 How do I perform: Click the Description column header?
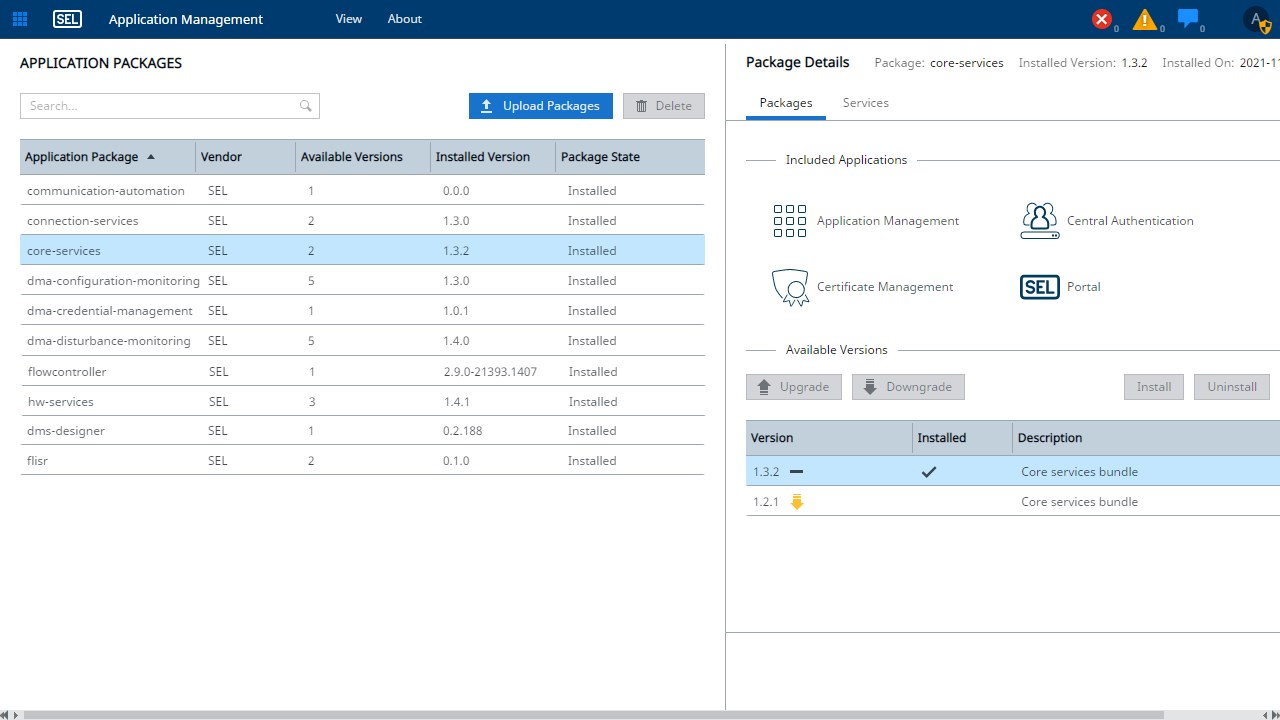tap(1146, 438)
